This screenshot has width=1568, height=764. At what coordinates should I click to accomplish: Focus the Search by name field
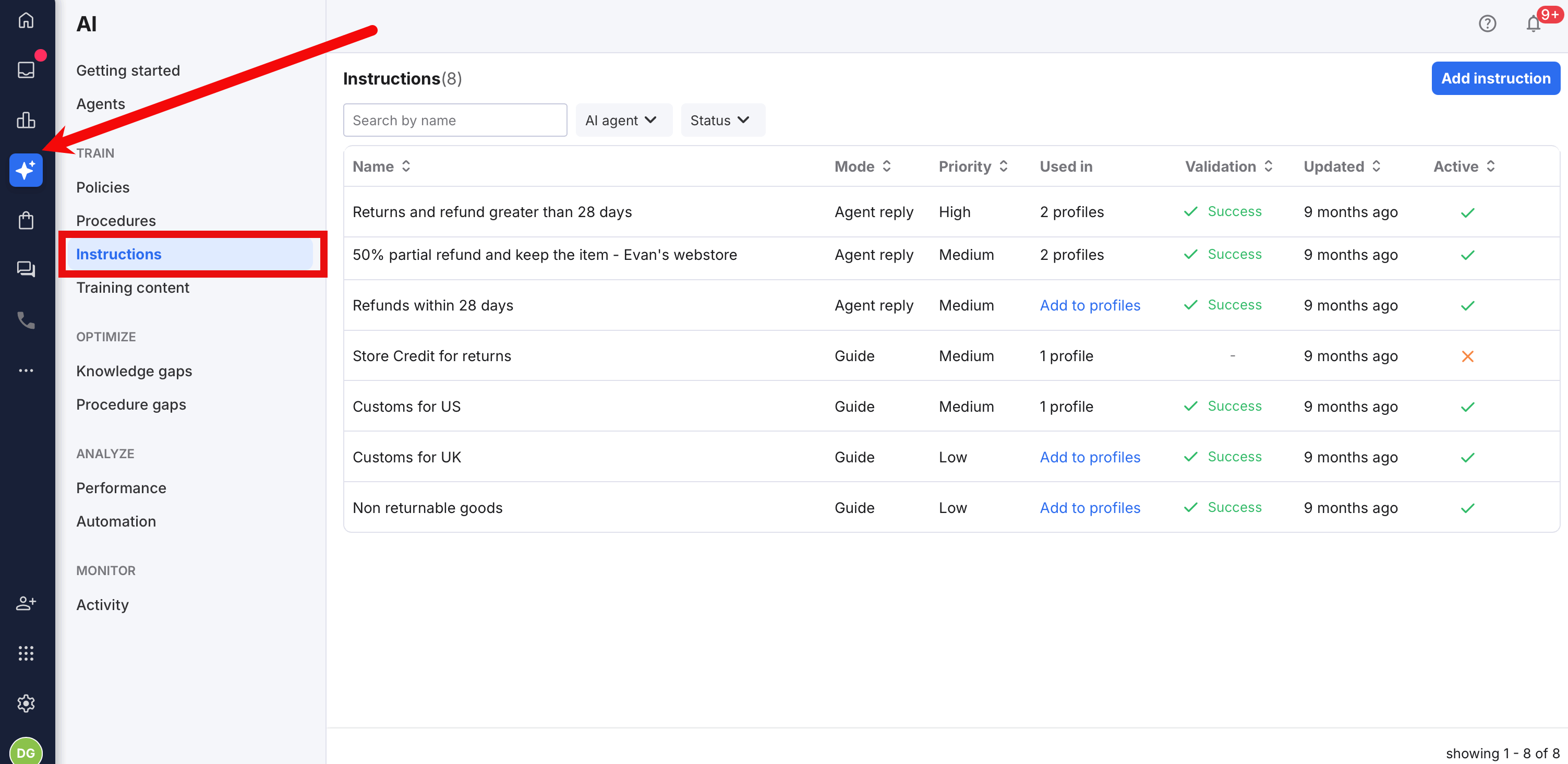click(455, 121)
